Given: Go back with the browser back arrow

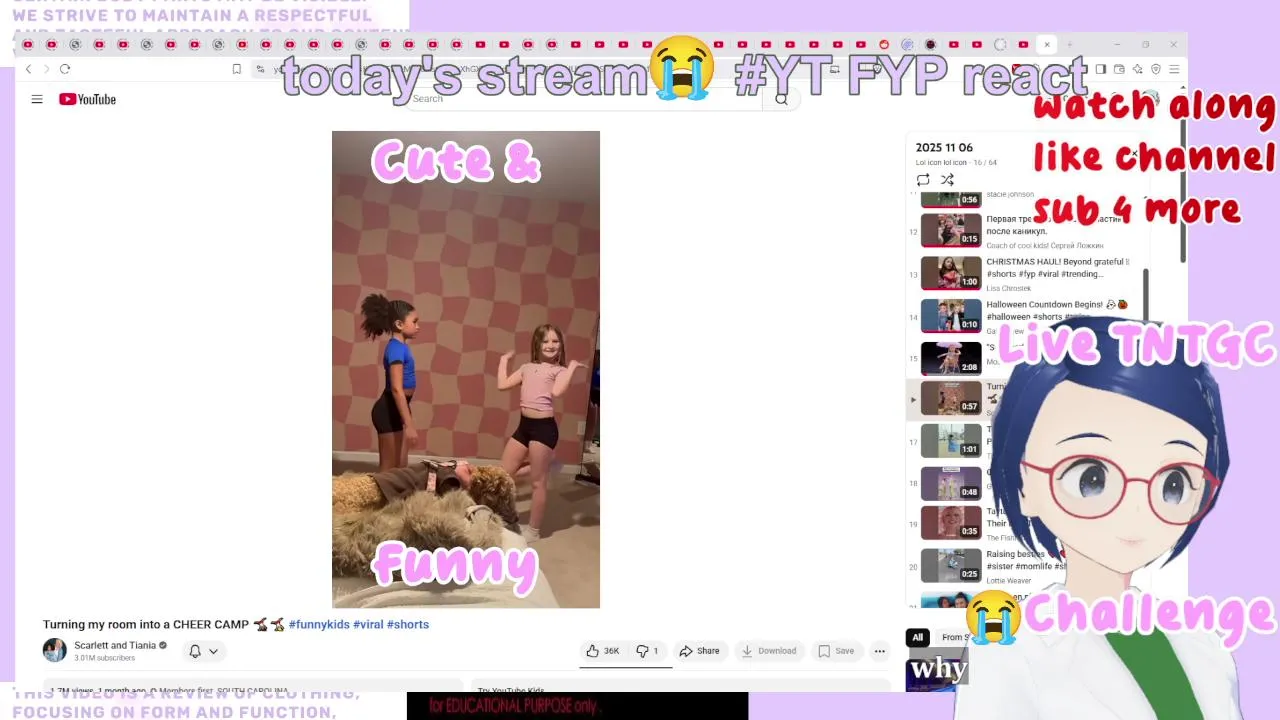Looking at the screenshot, I should pyautogui.click(x=28, y=69).
